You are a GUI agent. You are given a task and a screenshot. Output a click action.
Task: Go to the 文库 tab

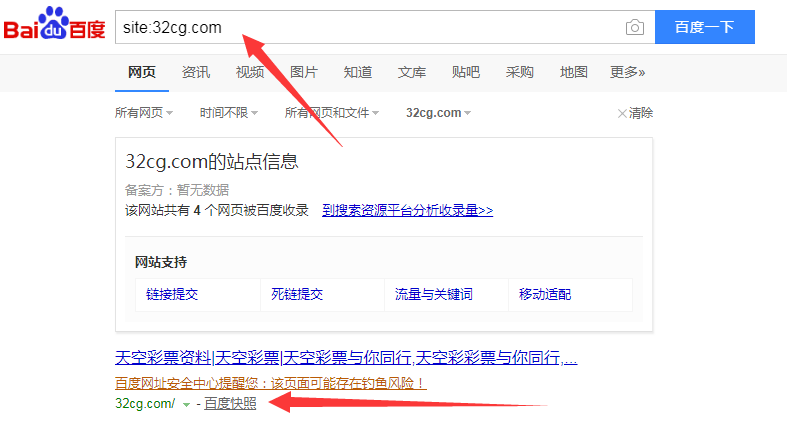(x=412, y=73)
